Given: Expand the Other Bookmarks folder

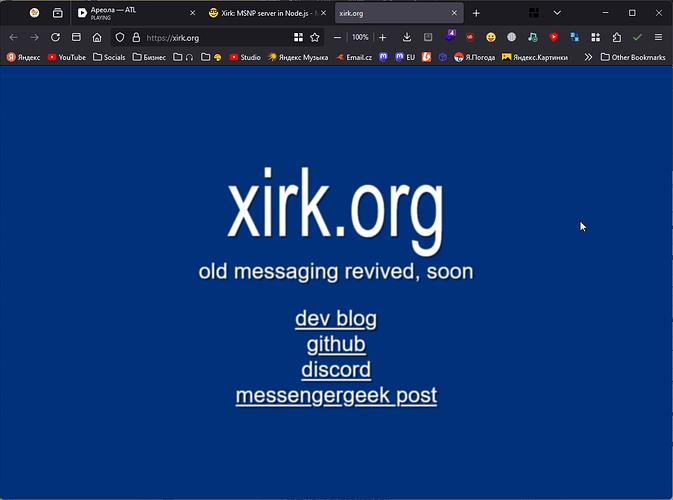Looking at the screenshot, I should point(632,57).
